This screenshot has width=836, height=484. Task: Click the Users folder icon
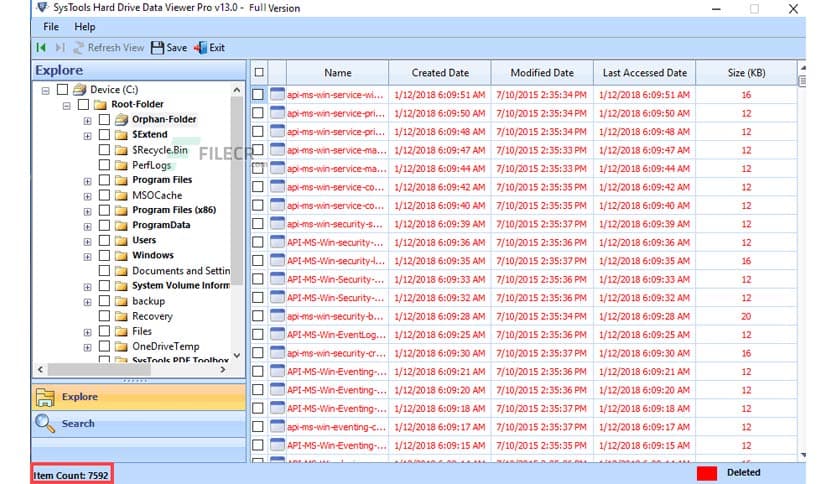coord(122,240)
